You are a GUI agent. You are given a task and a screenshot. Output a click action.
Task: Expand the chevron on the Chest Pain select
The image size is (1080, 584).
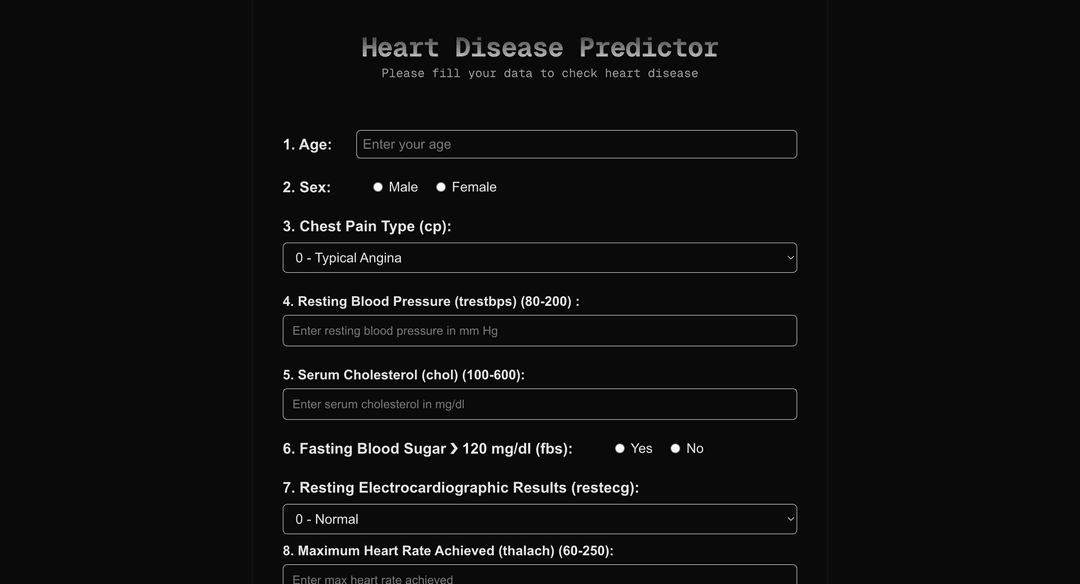(x=786, y=257)
